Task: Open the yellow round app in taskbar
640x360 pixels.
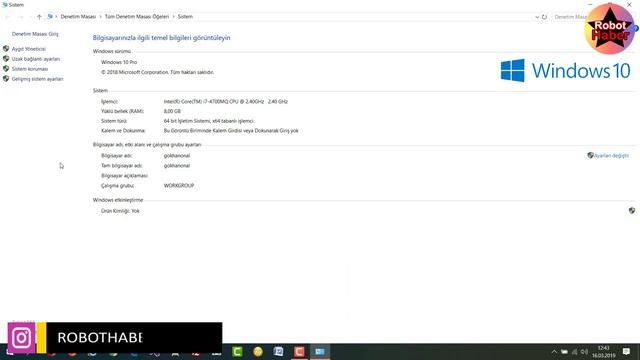Action: click(x=258, y=351)
